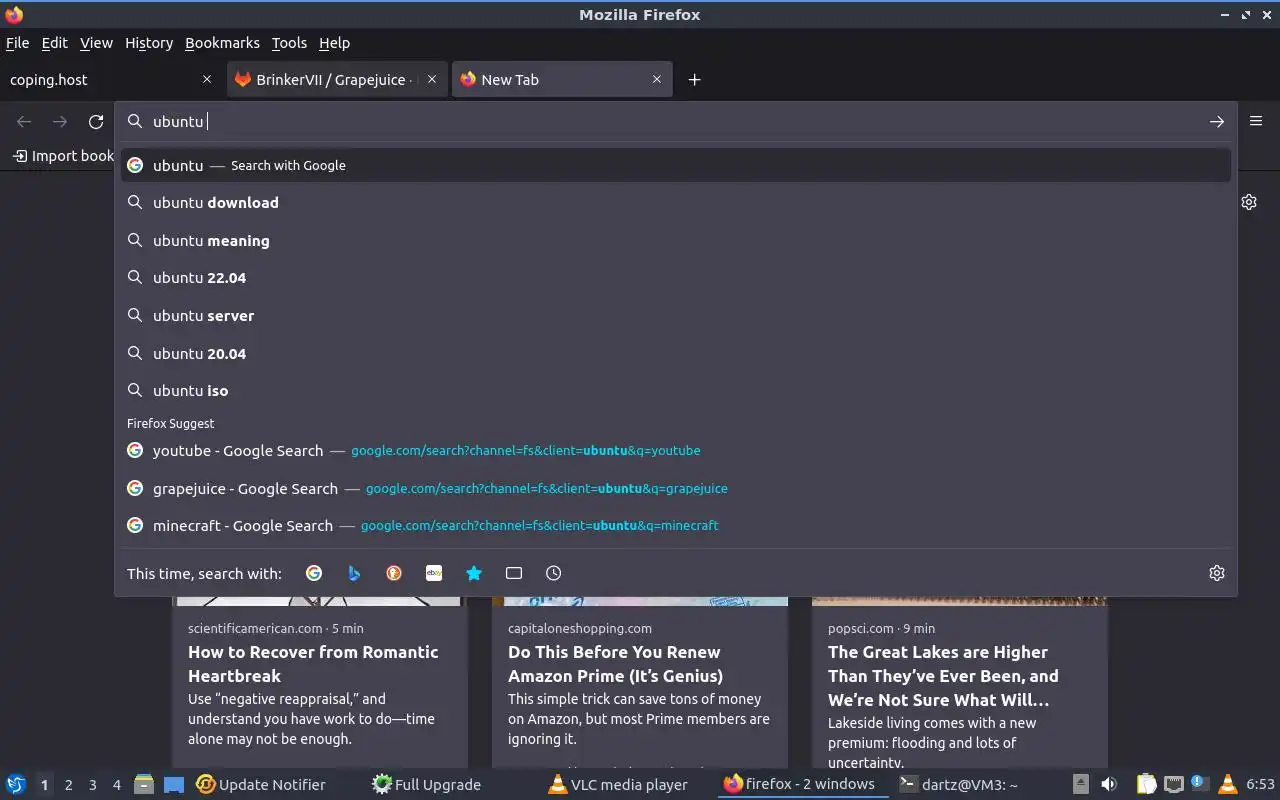Go back one page
The height and width of the screenshot is (800, 1280).
coord(24,121)
